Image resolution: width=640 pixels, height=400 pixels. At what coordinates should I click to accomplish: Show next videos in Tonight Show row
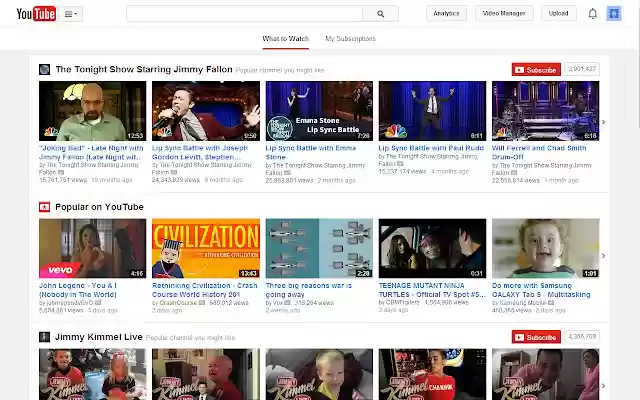603,122
